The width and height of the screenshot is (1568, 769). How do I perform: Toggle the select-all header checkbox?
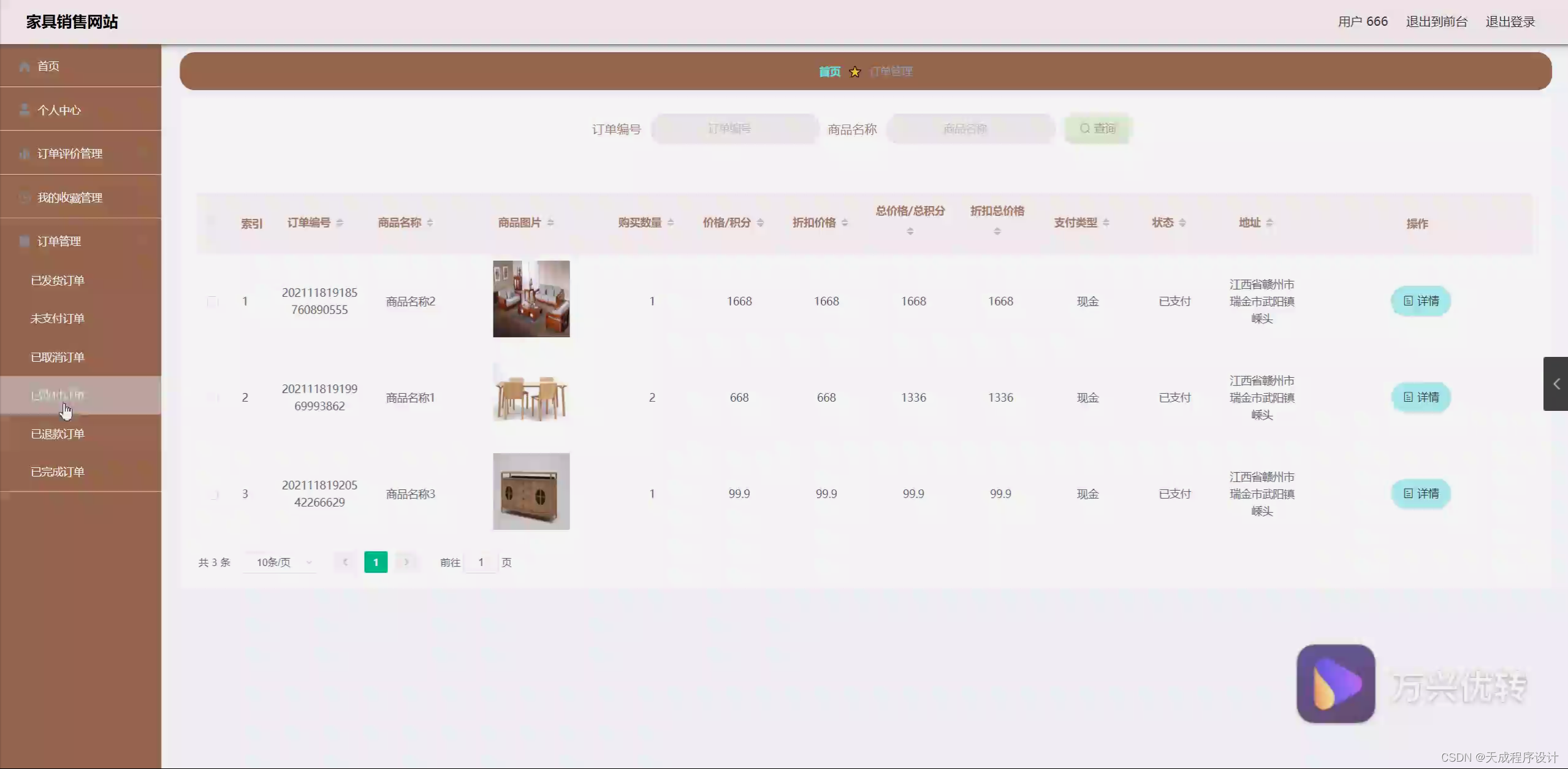pos(212,221)
